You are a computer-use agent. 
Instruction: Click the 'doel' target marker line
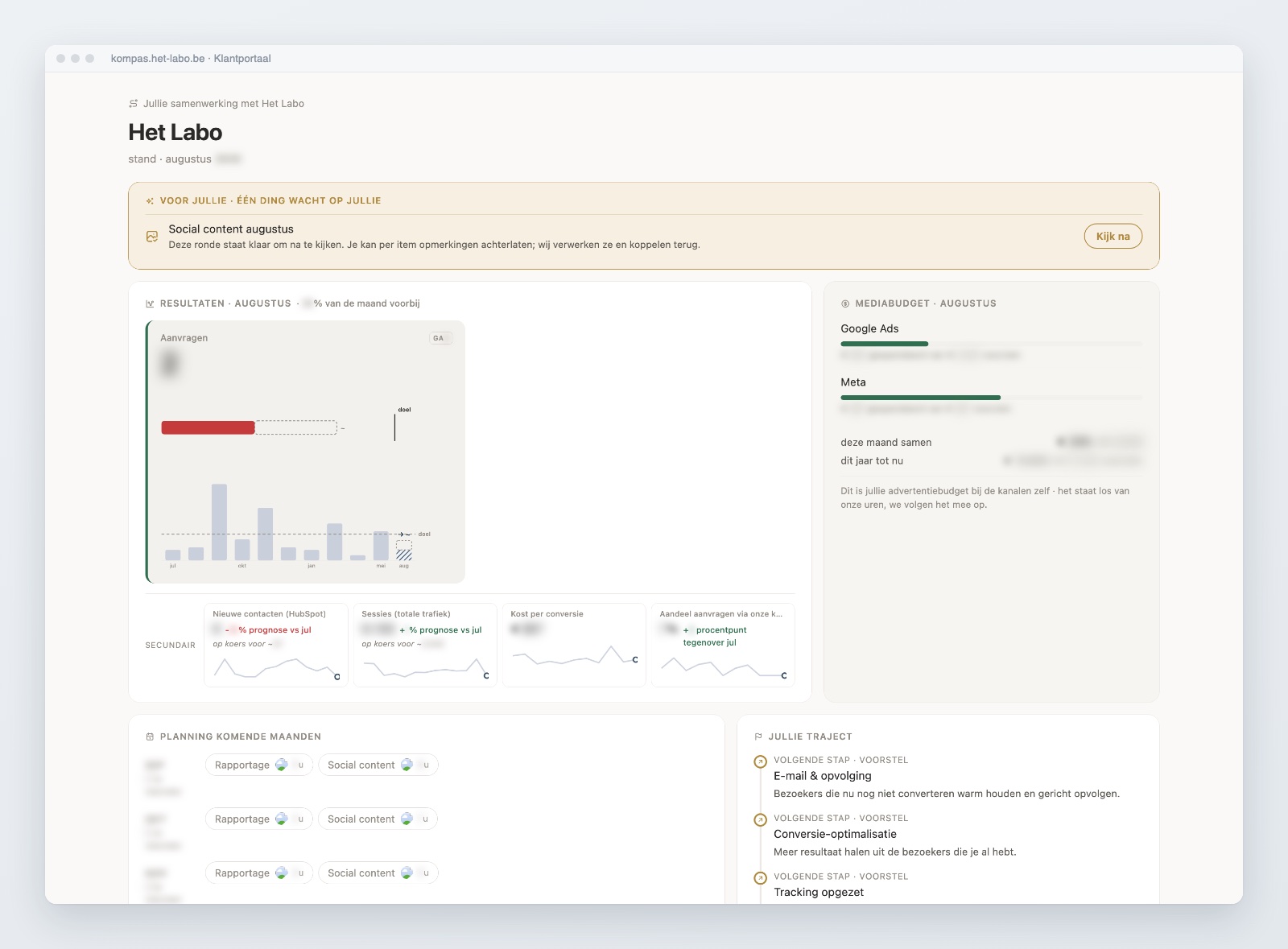pyautogui.click(x=394, y=427)
